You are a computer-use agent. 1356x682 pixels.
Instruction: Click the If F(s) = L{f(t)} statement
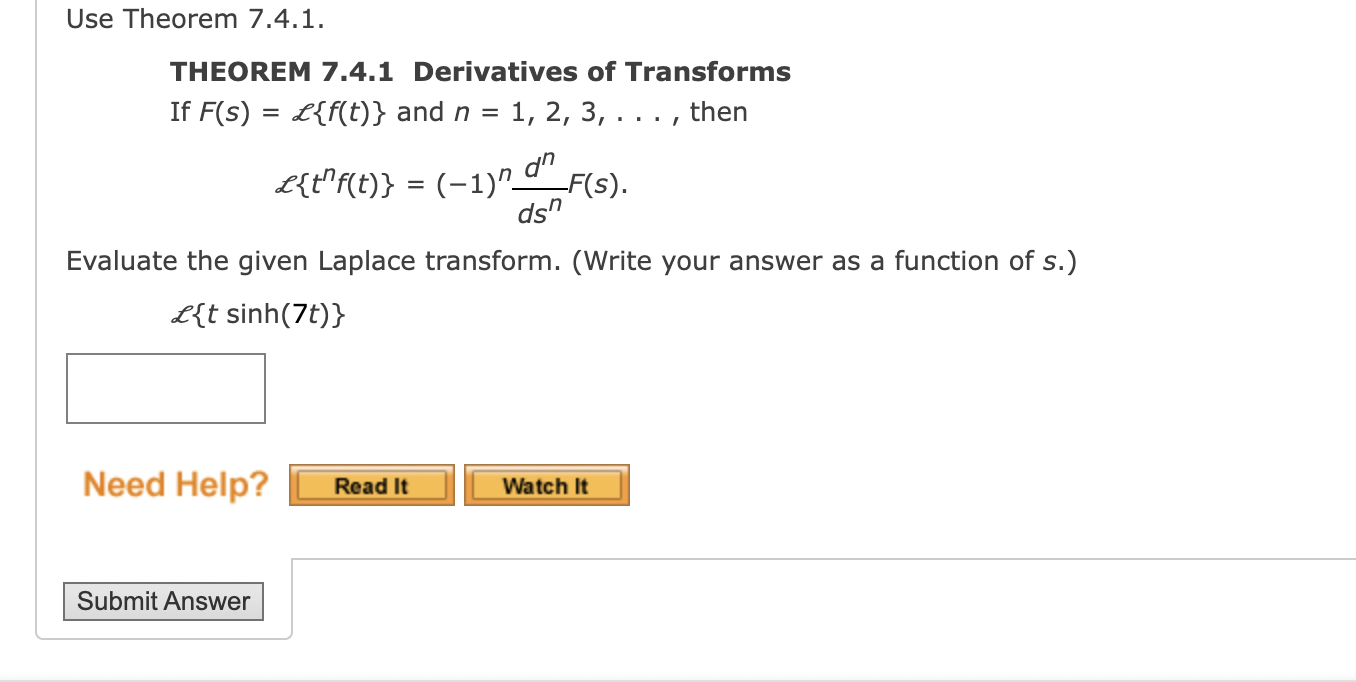(456, 111)
